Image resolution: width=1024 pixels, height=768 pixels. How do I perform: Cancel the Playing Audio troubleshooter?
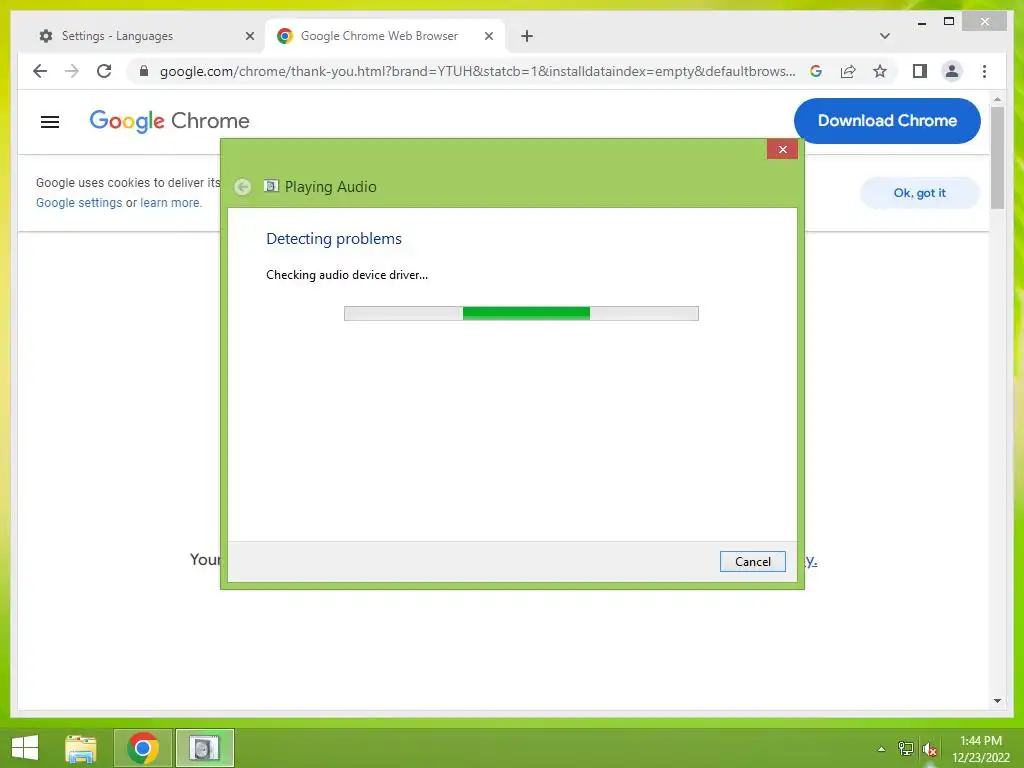click(x=752, y=562)
